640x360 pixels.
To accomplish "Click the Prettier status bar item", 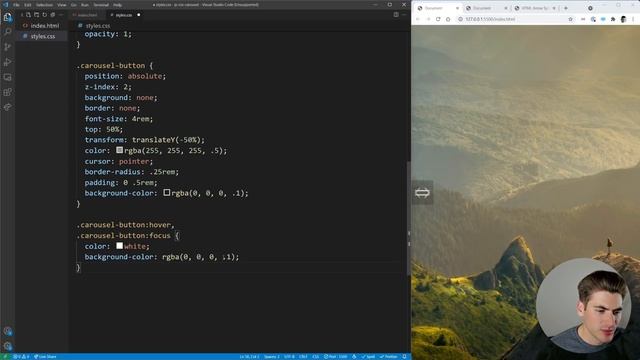I will pyautogui.click(x=389, y=357).
